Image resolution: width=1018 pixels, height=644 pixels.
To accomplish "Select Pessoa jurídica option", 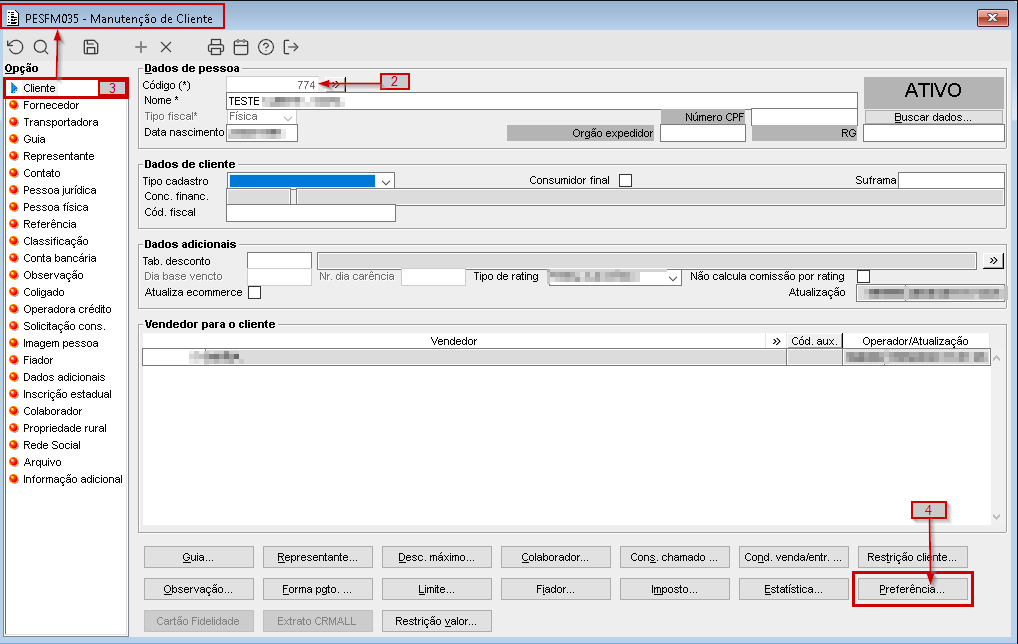I will click(x=60, y=190).
